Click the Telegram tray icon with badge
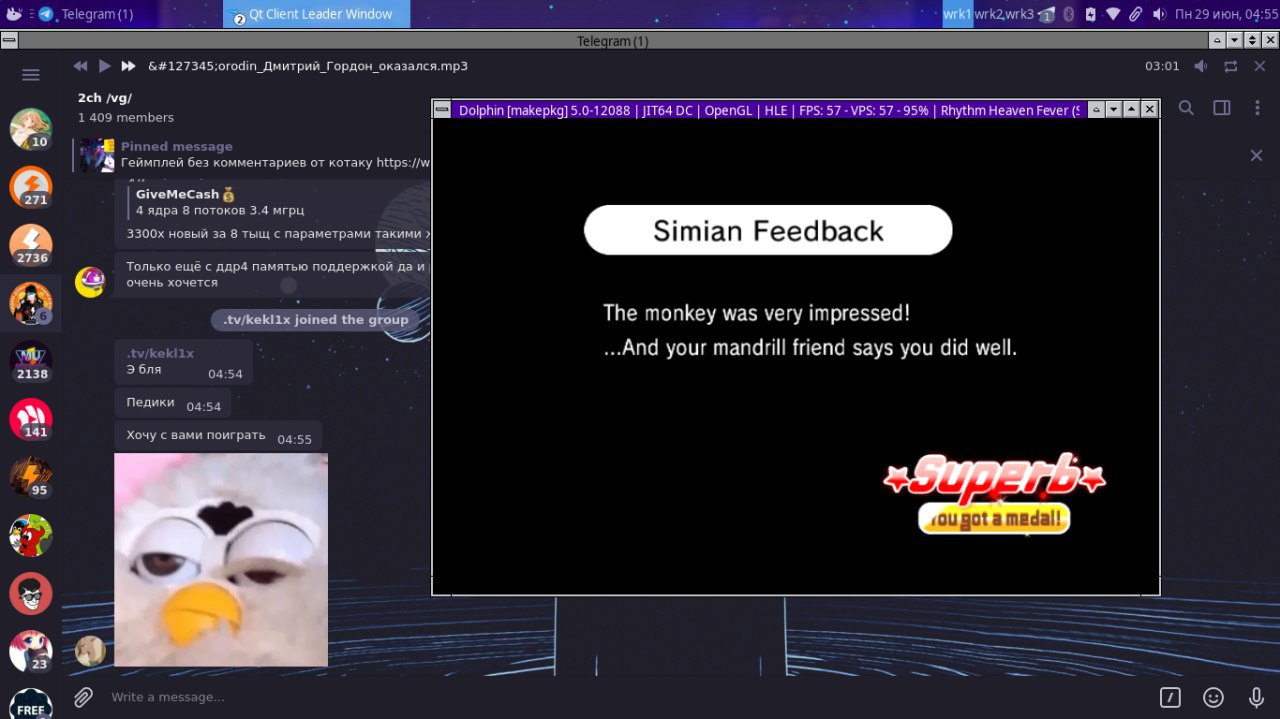Screen dimensions: 1280x719 [x=1046, y=15]
